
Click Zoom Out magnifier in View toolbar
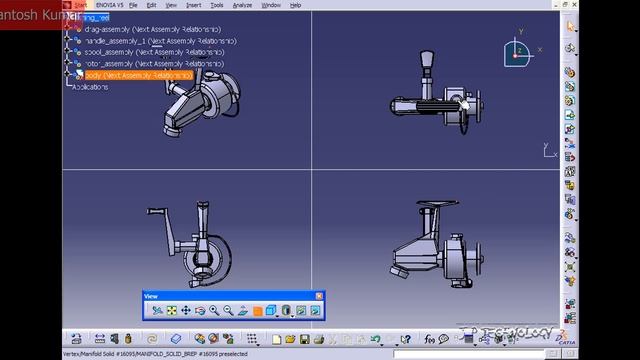point(228,311)
